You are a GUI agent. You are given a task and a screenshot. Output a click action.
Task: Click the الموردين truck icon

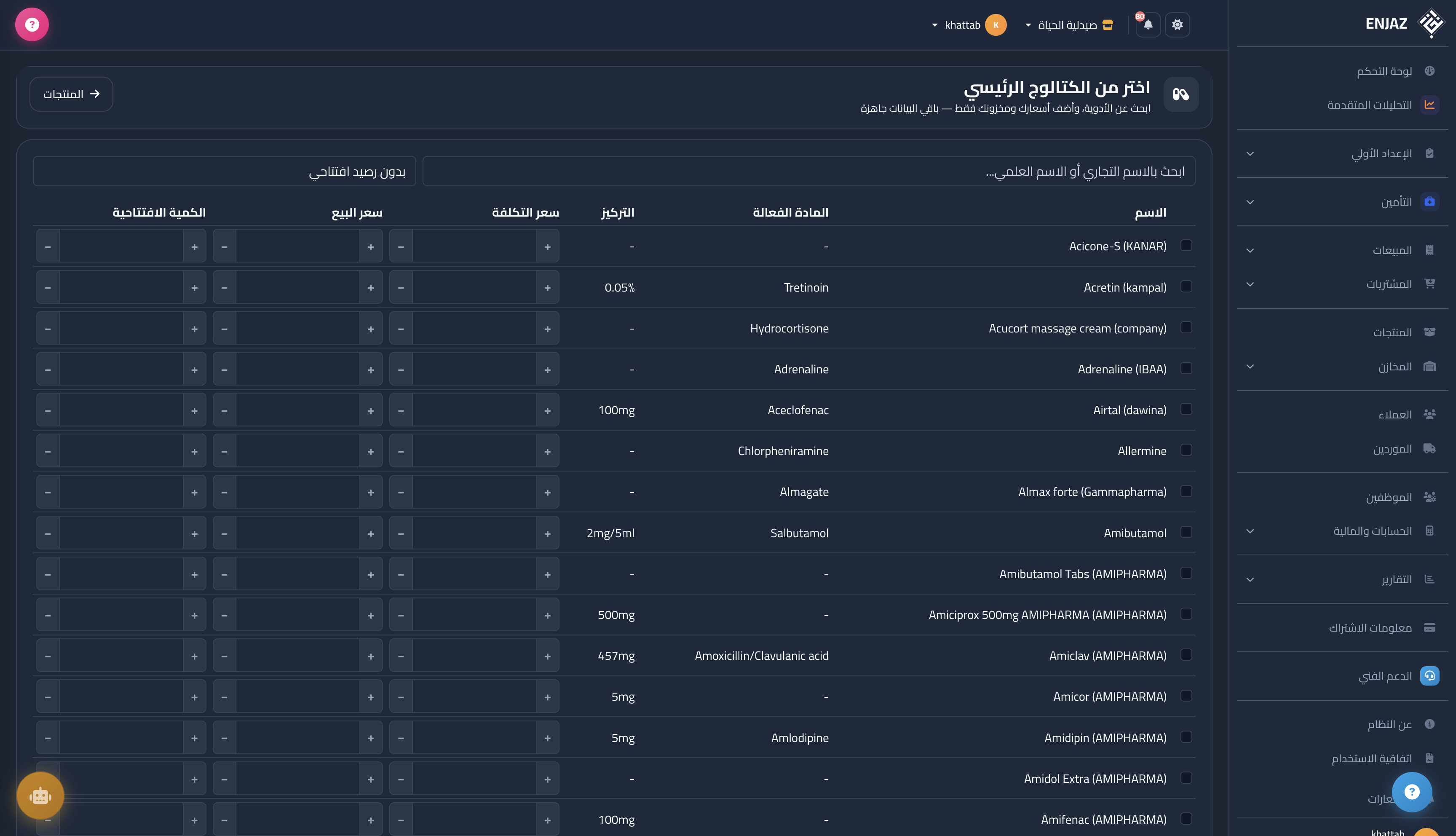click(1429, 448)
